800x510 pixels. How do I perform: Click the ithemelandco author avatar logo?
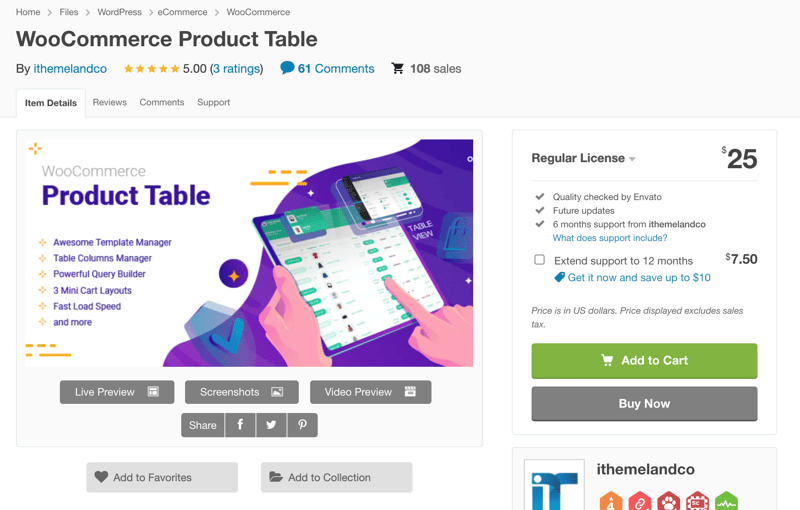click(x=554, y=486)
